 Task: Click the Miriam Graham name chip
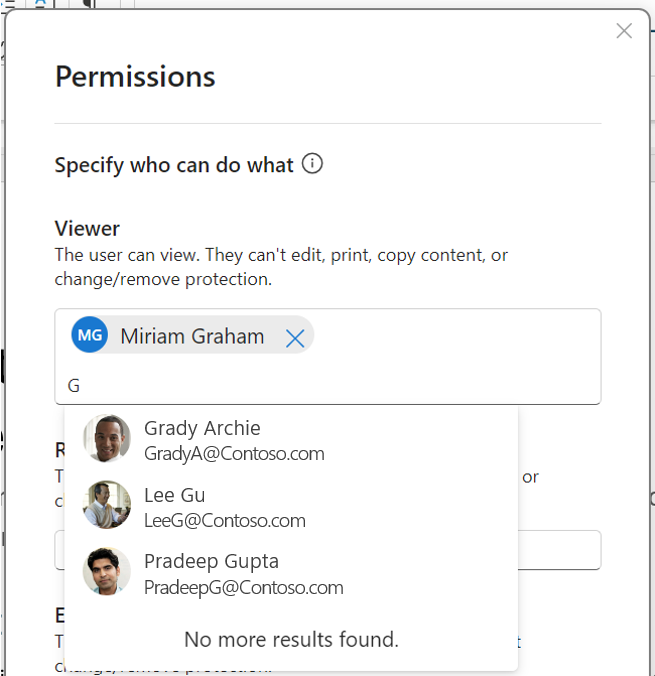point(192,337)
